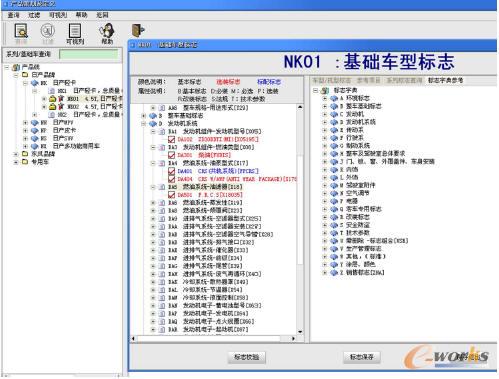Viewport: 499px width, 379px height.
Task: Select the 日产SUV tree row
Action: (57, 138)
